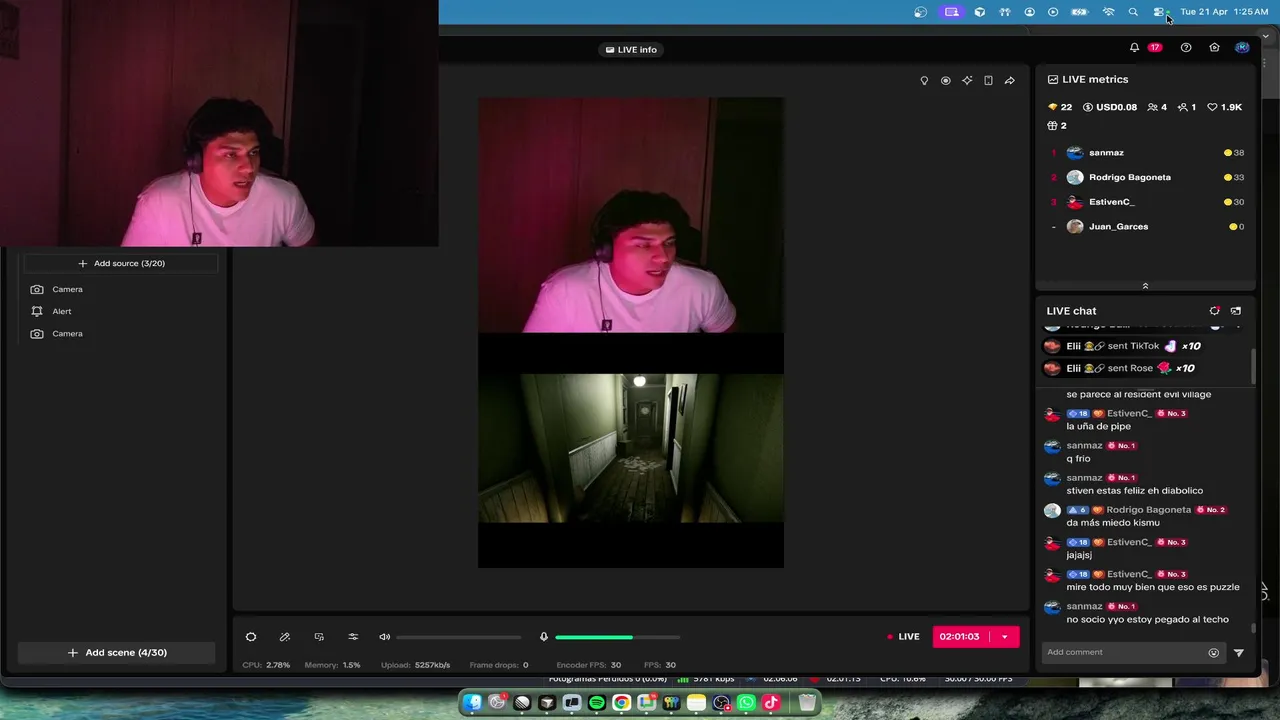The width and height of the screenshot is (1280, 720).
Task: Open the circular settings icon in bottom toolbar
Action: [x=251, y=637]
